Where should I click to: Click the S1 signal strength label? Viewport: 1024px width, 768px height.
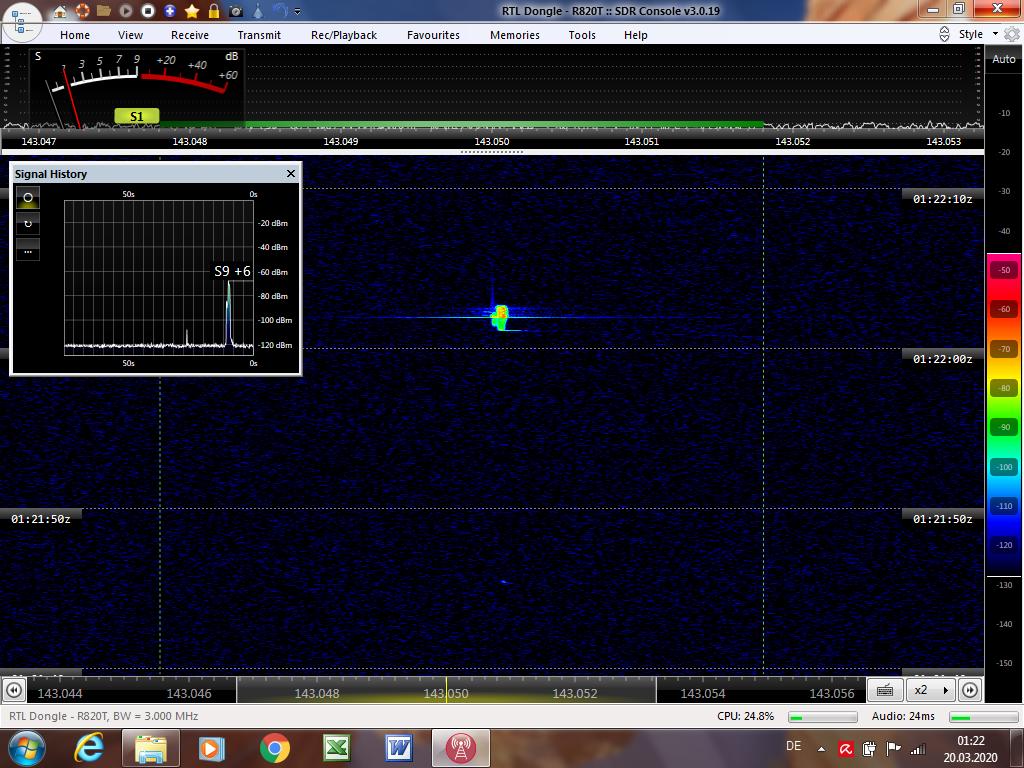coord(136,116)
